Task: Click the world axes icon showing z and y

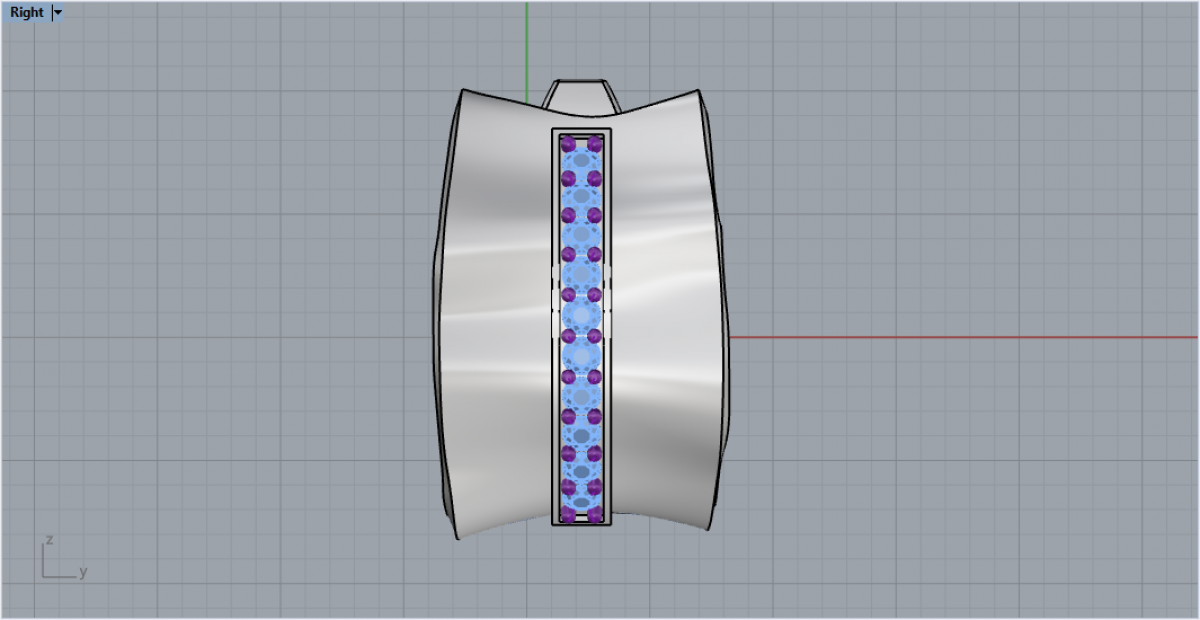Action: pos(64,558)
